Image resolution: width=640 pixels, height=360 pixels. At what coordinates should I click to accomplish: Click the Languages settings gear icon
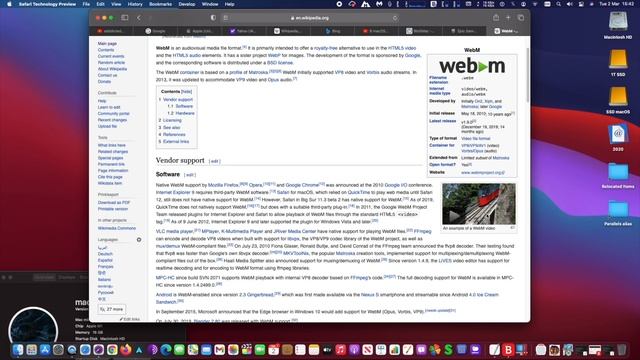pyautogui.click(x=139, y=240)
